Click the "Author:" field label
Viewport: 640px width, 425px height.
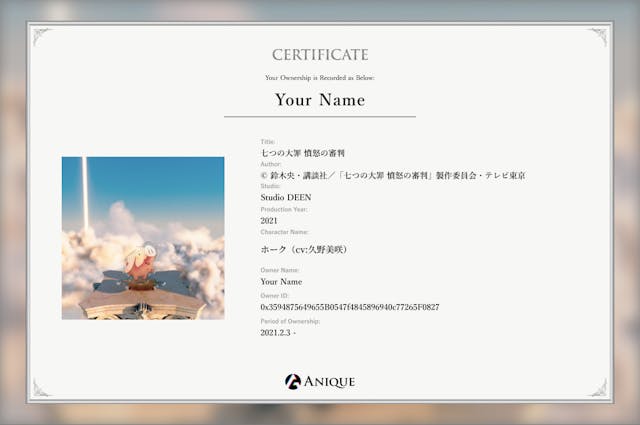271,164
